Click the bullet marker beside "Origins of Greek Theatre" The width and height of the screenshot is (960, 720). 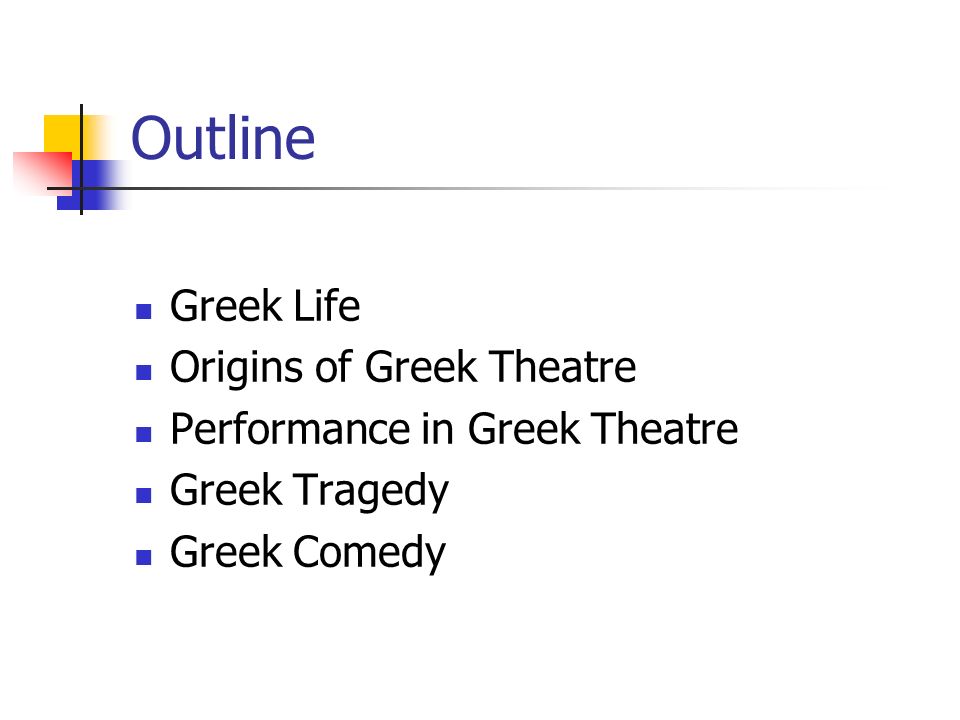143,372
